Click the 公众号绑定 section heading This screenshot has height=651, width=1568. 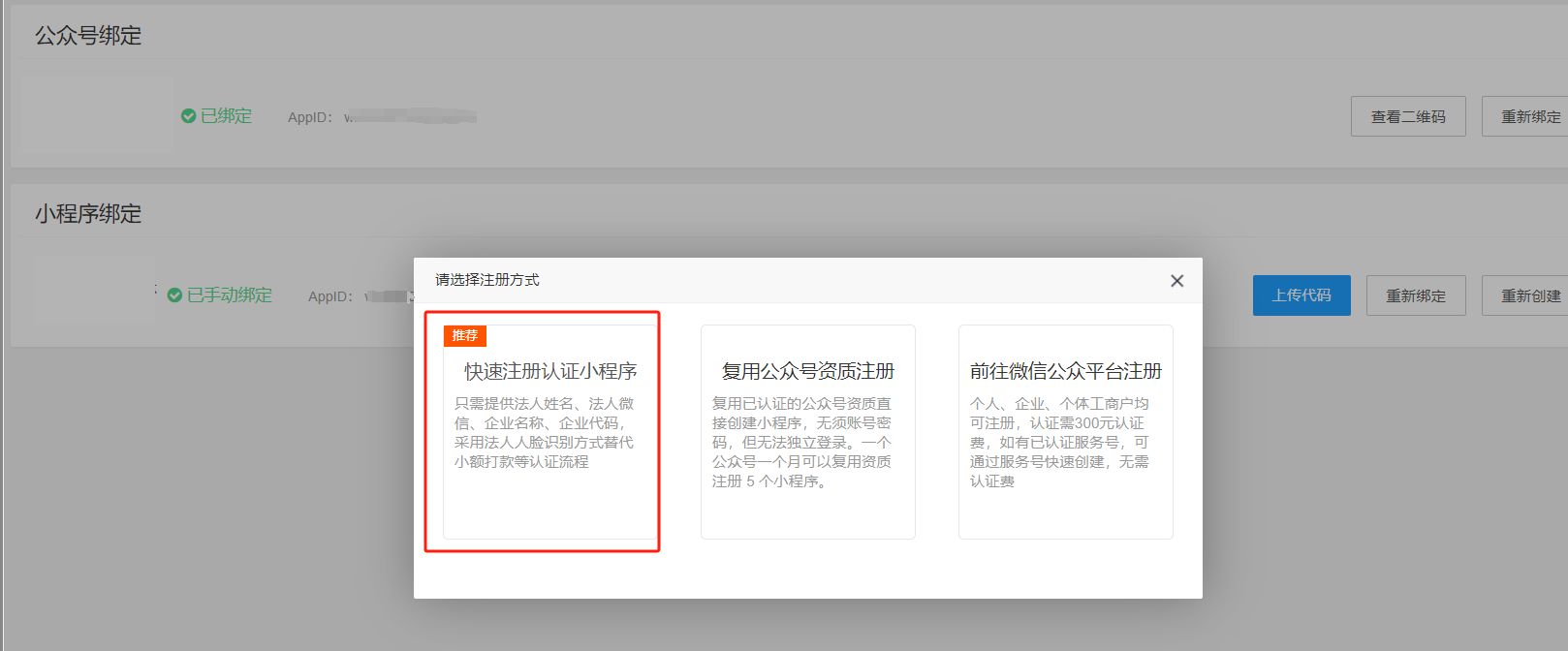(88, 36)
